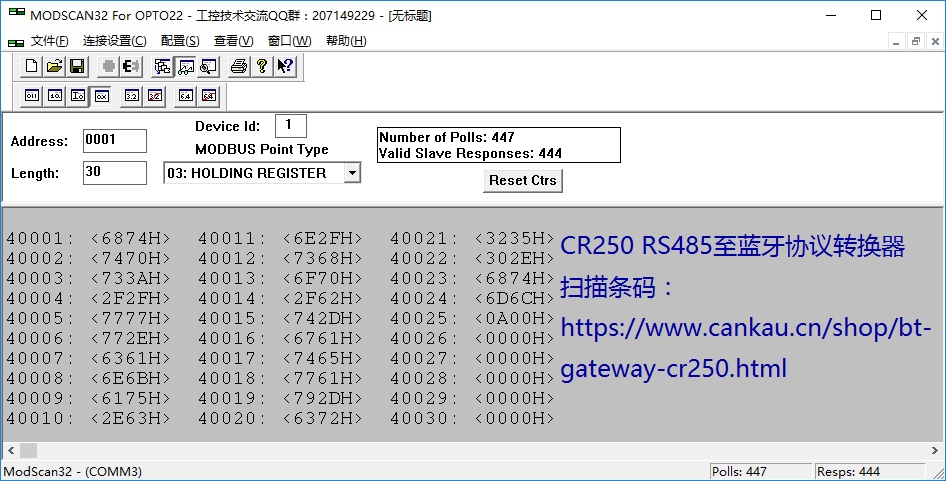This screenshot has height=481, width=946.
Task: Click the disconnect plug icon
Action: pos(131,66)
